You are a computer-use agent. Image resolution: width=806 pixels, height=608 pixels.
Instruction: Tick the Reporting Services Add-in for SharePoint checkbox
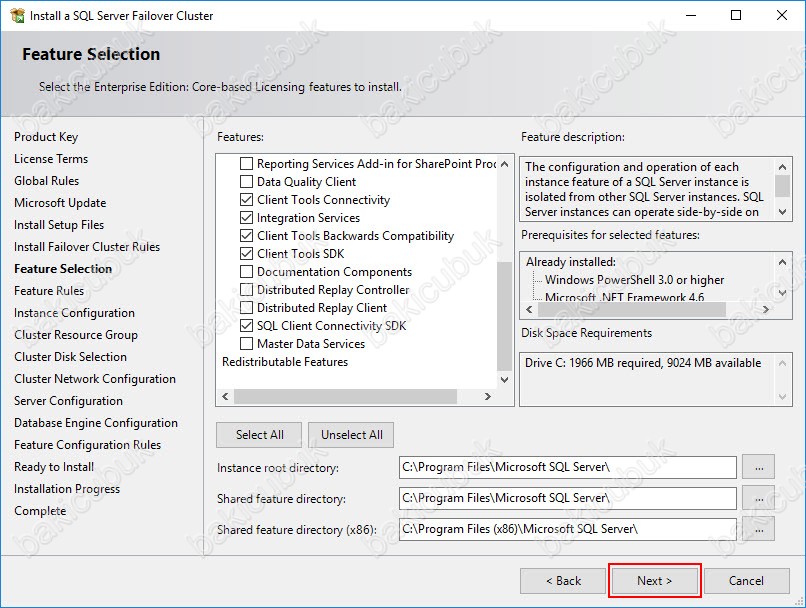point(247,164)
